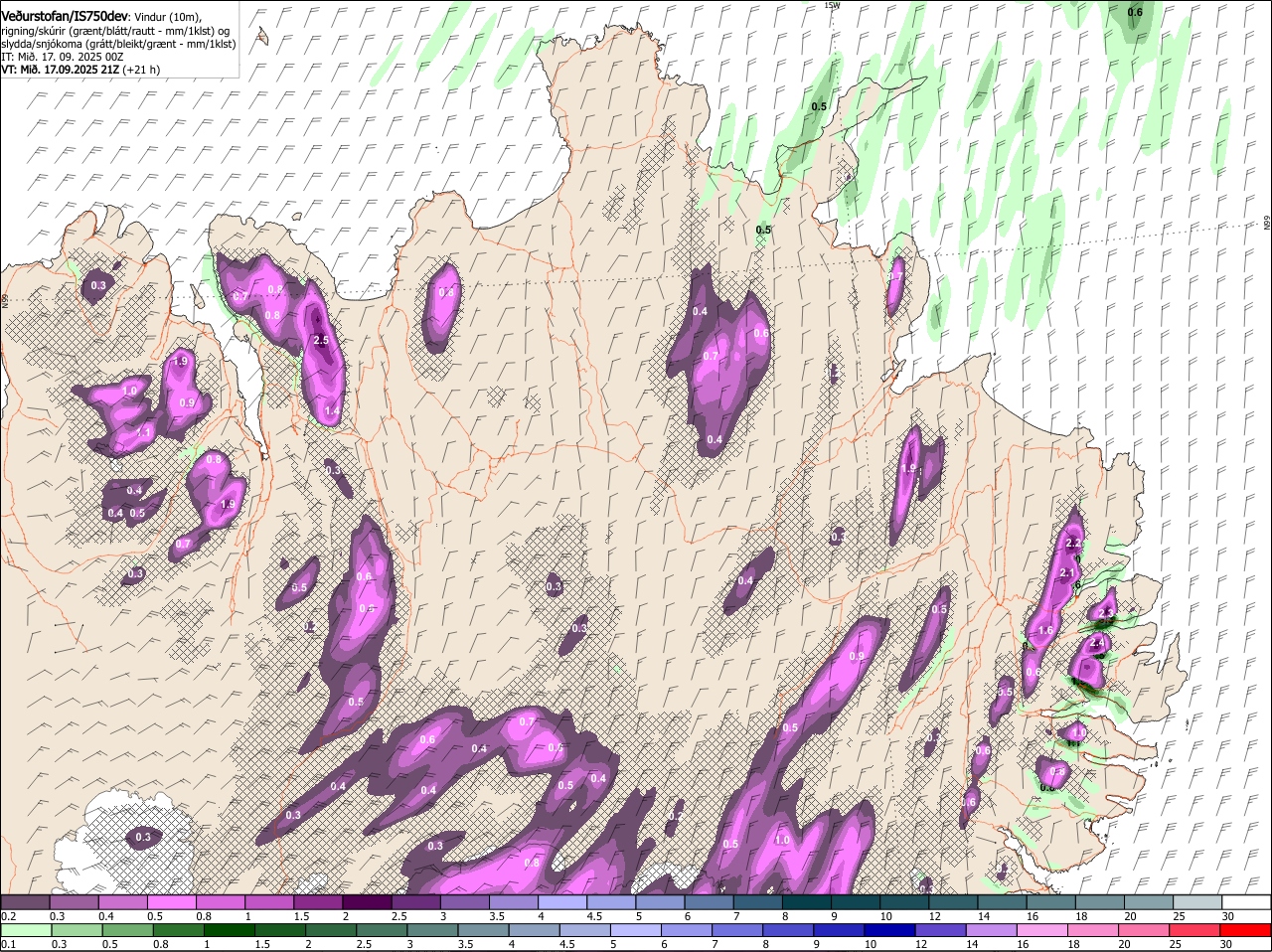Click the 1.4 precipitation value on the map
The image size is (1272, 952).
[333, 410]
